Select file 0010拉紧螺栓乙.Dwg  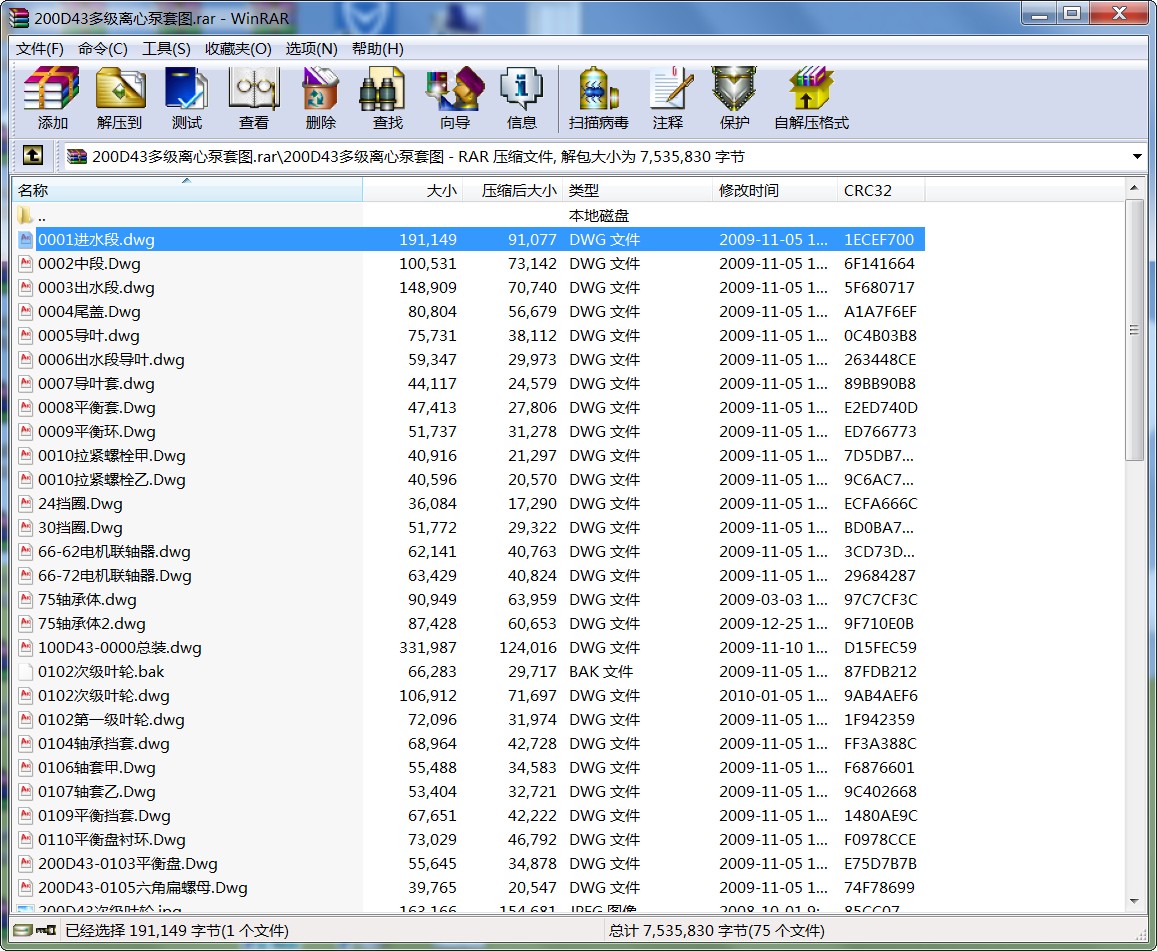pyautogui.click(x=470, y=480)
